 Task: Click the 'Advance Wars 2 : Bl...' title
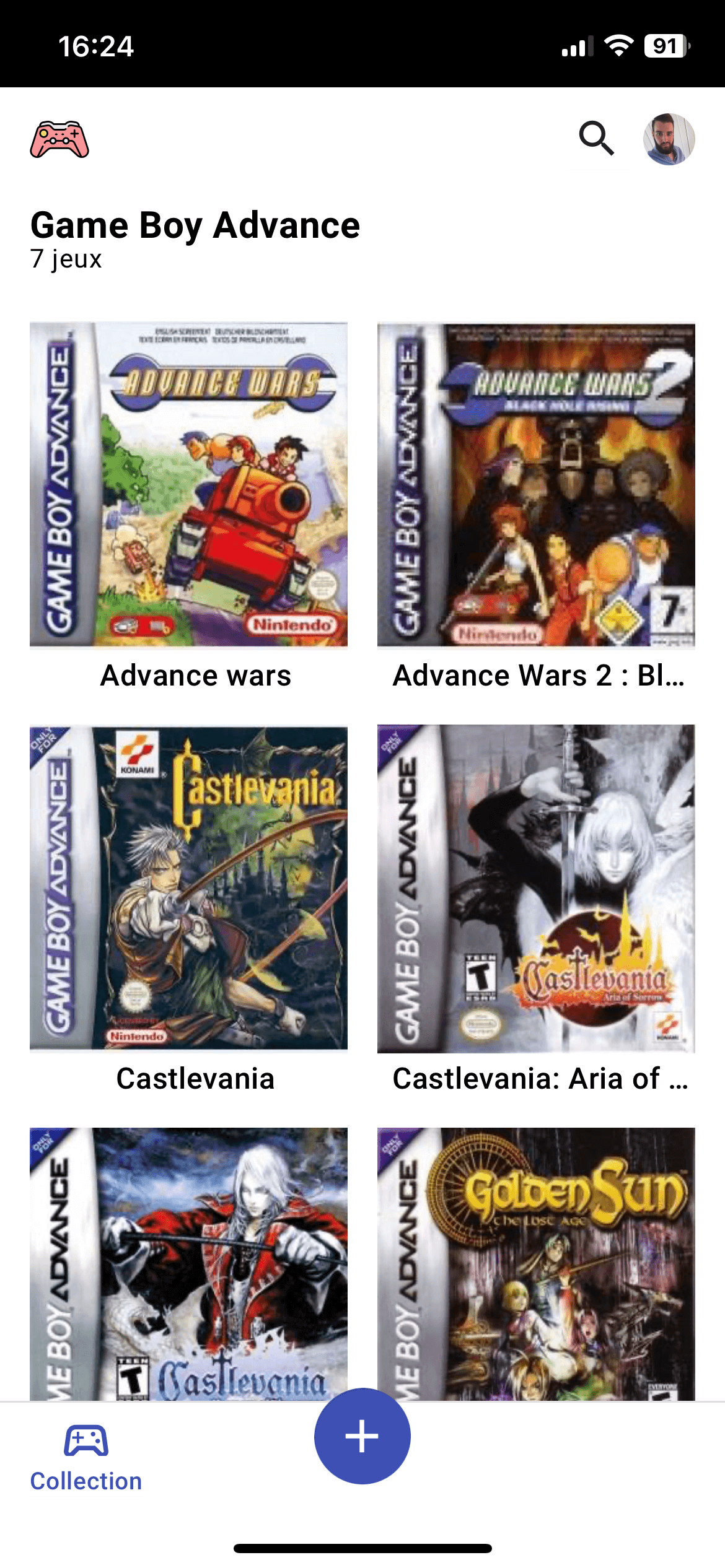(539, 675)
